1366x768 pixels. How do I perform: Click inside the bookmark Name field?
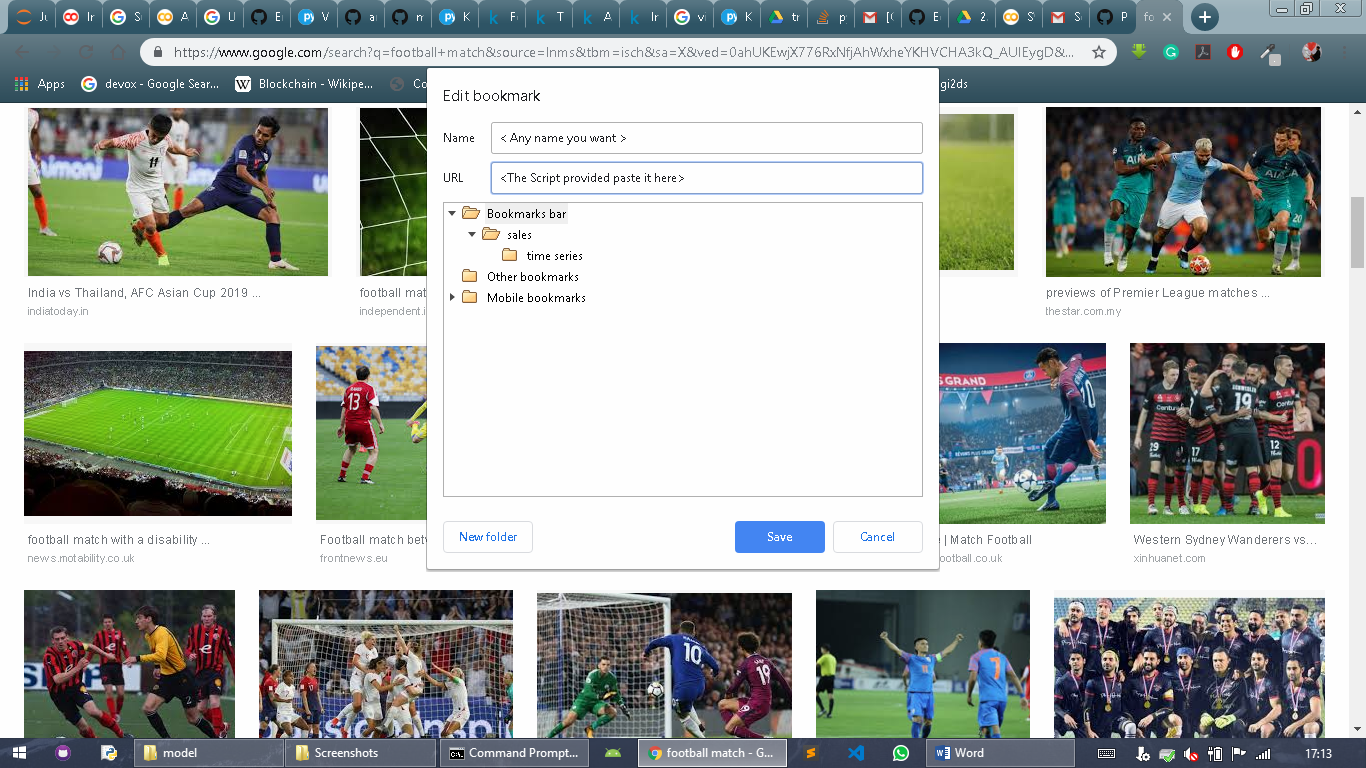pos(706,137)
